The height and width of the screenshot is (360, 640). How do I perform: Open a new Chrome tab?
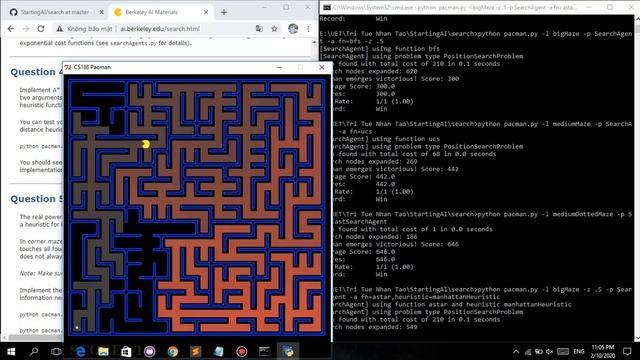point(224,12)
